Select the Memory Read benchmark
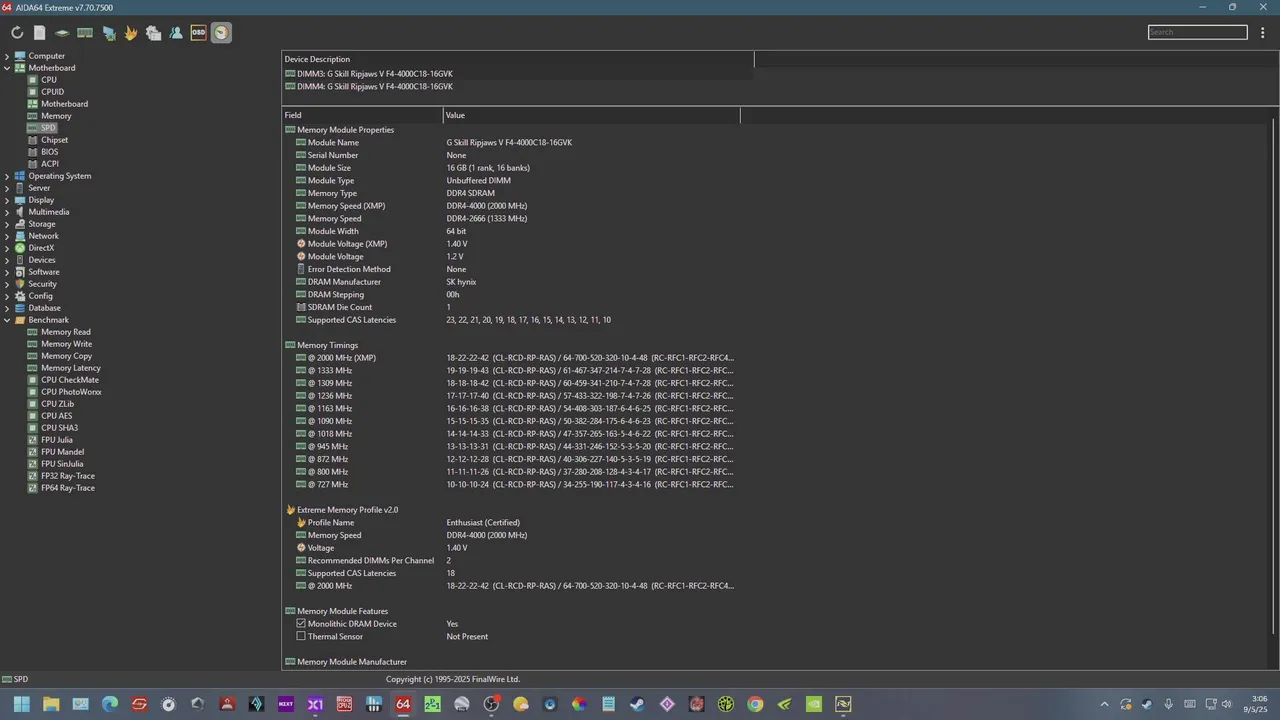The image size is (1280, 720). pos(65,332)
